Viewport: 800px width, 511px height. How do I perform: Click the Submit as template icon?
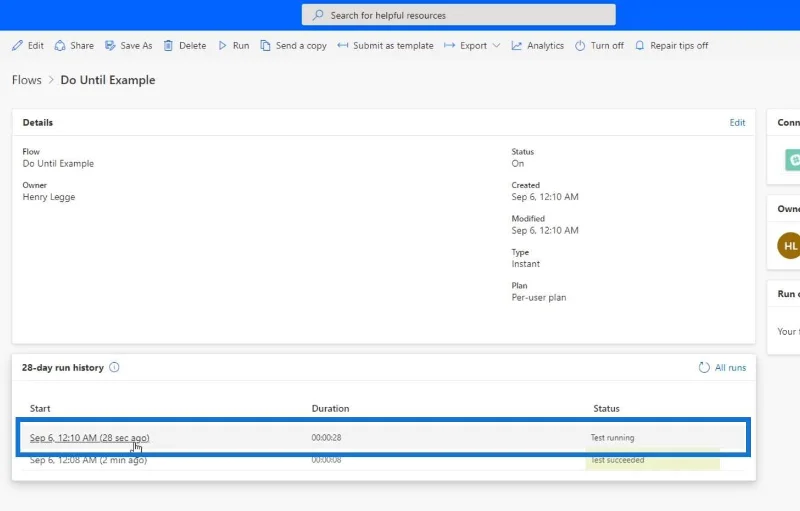pyautogui.click(x=343, y=45)
